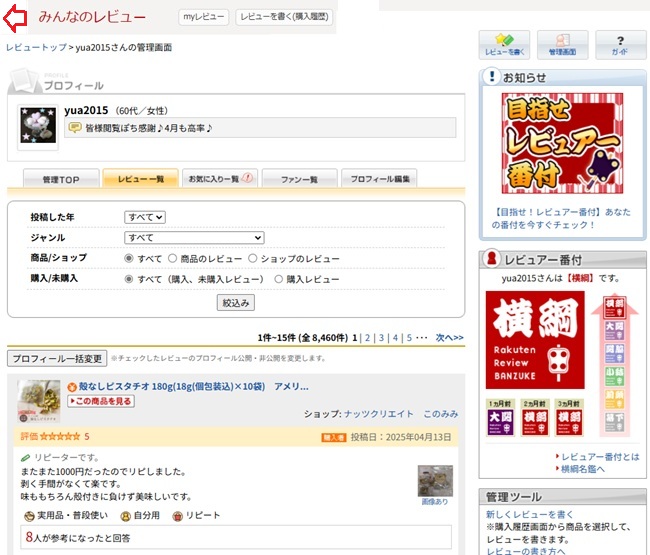This screenshot has width=650, height=555.
Task: Switch to the プロフィール編集 tab
Action: [x=378, y=179]
